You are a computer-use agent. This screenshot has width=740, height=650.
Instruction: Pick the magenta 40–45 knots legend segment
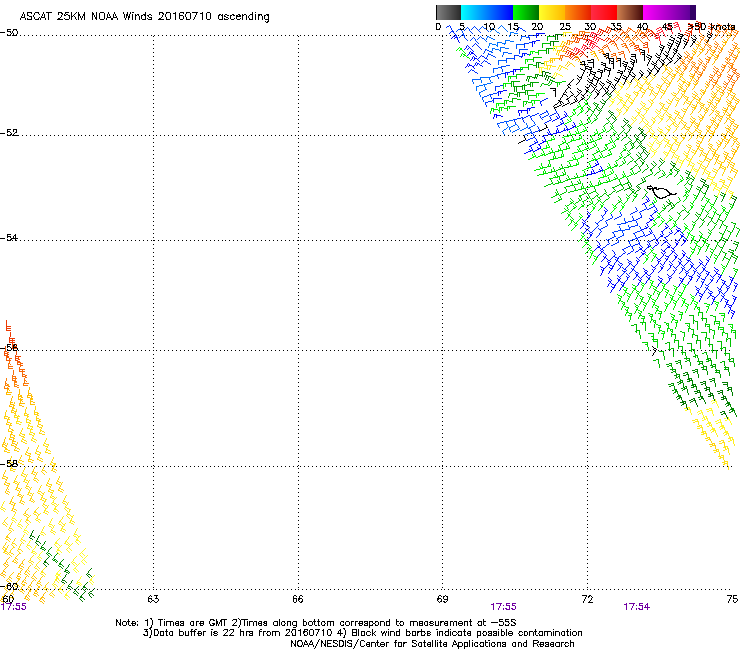point(656,12)
